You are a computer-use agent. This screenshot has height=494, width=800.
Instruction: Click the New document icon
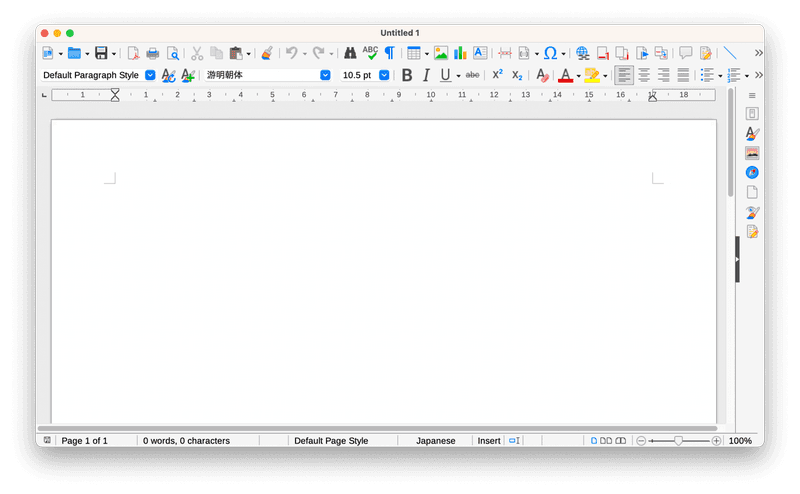pyautogui.click(x=48, y=53)
